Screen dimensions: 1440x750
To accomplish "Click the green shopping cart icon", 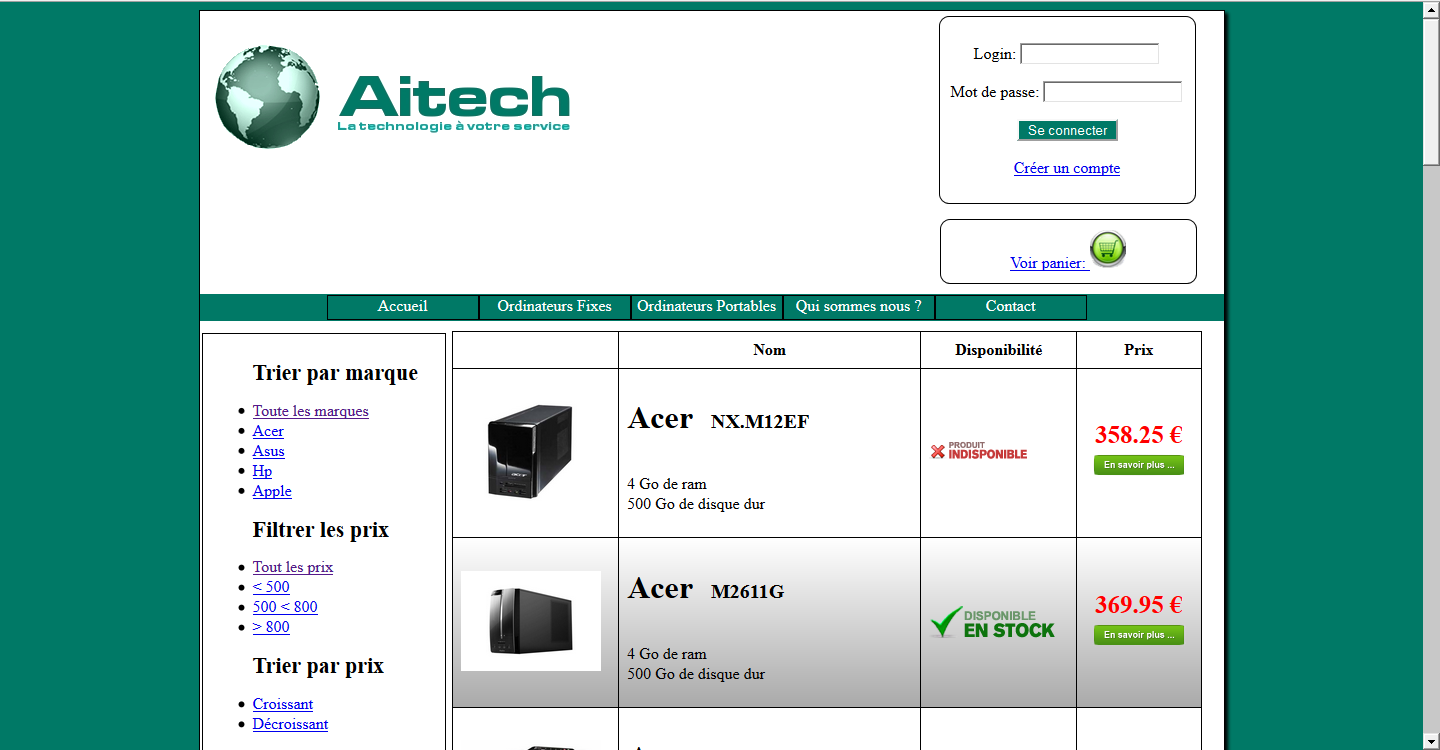I will 1108,249.
